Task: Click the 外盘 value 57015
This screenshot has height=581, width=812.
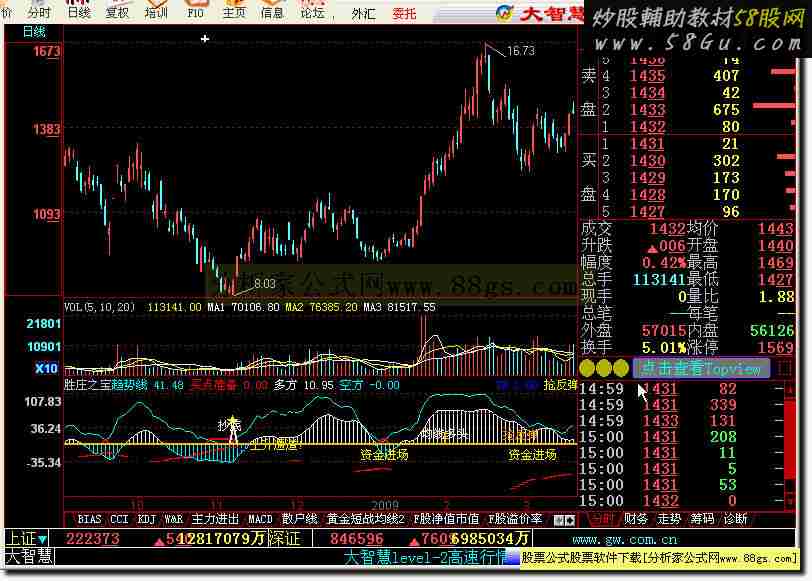Action: (x=663, y=331)
